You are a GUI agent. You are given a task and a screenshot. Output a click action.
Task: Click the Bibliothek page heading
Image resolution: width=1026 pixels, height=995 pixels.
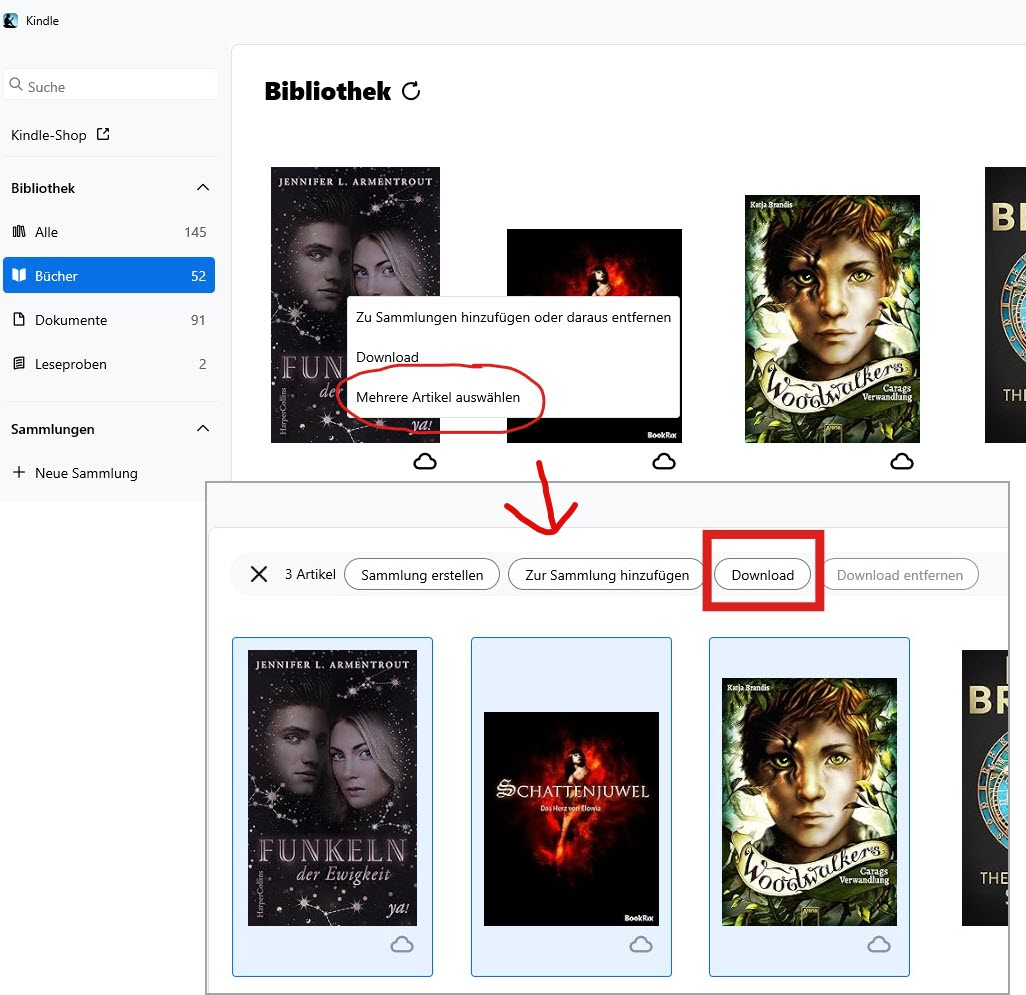(x=328, y=91)
